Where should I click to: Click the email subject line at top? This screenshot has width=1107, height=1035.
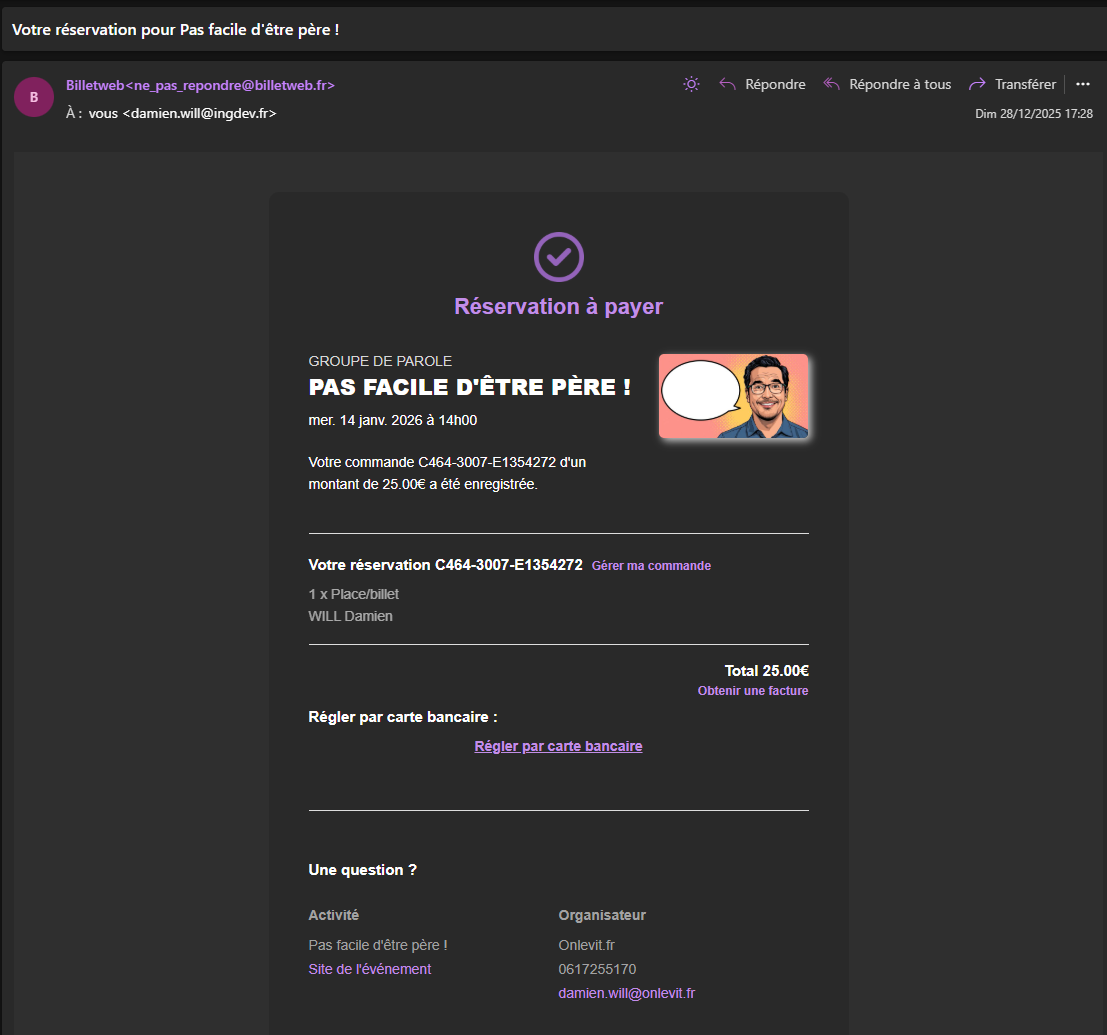point(175,29)
